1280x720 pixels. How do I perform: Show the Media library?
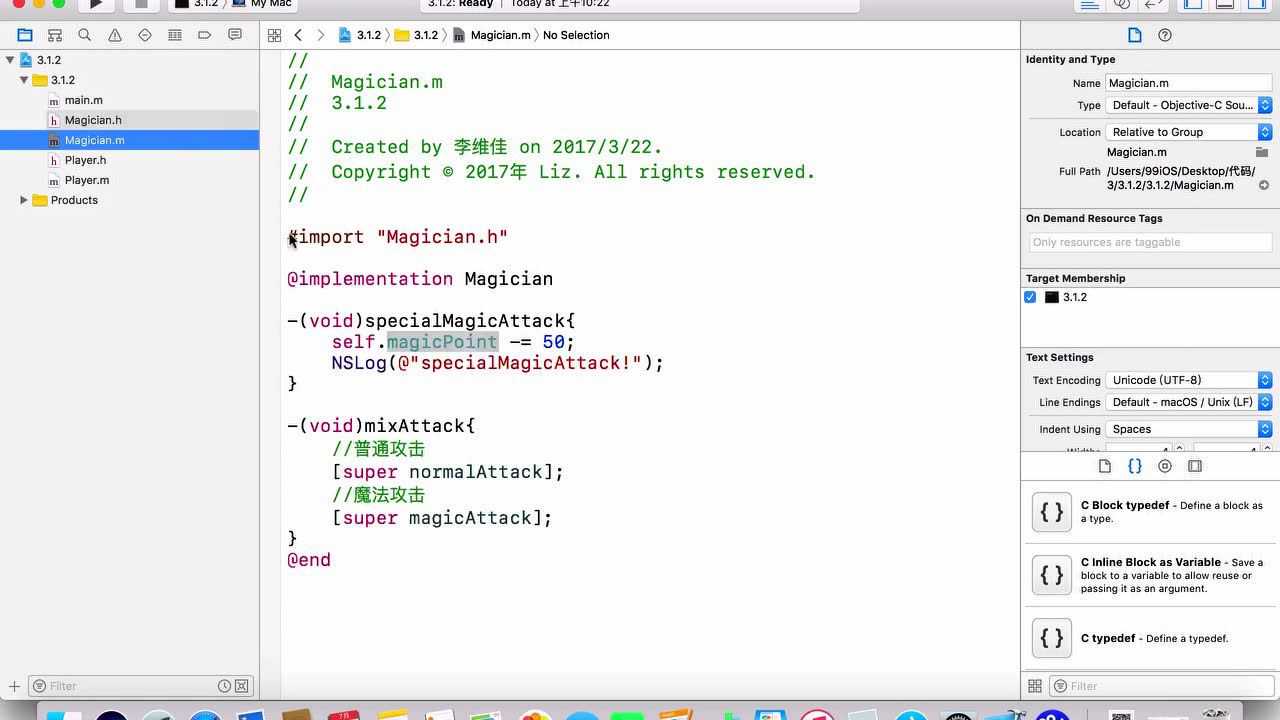tap(1195, 466)
